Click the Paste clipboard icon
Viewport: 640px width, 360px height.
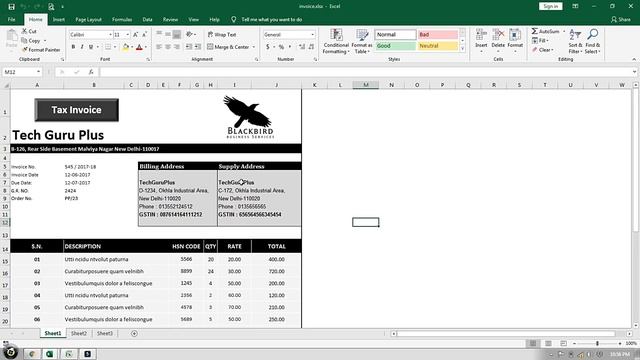[11, 39]
